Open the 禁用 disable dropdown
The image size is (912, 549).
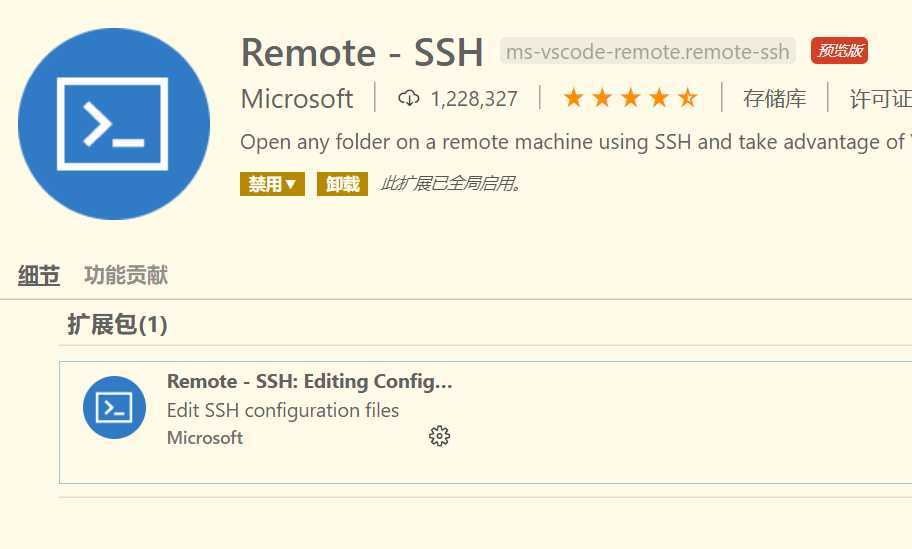tap(272, 184)
